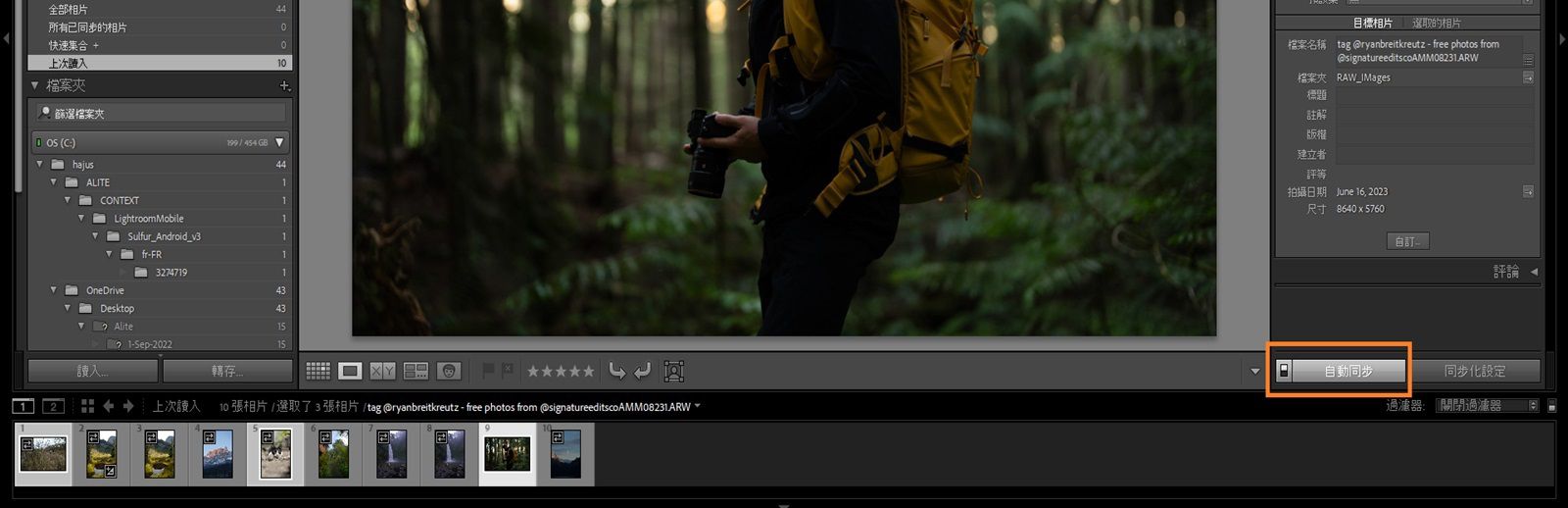
Task: Click the 版權 copyright field
Action: [x=1435, y=135]
